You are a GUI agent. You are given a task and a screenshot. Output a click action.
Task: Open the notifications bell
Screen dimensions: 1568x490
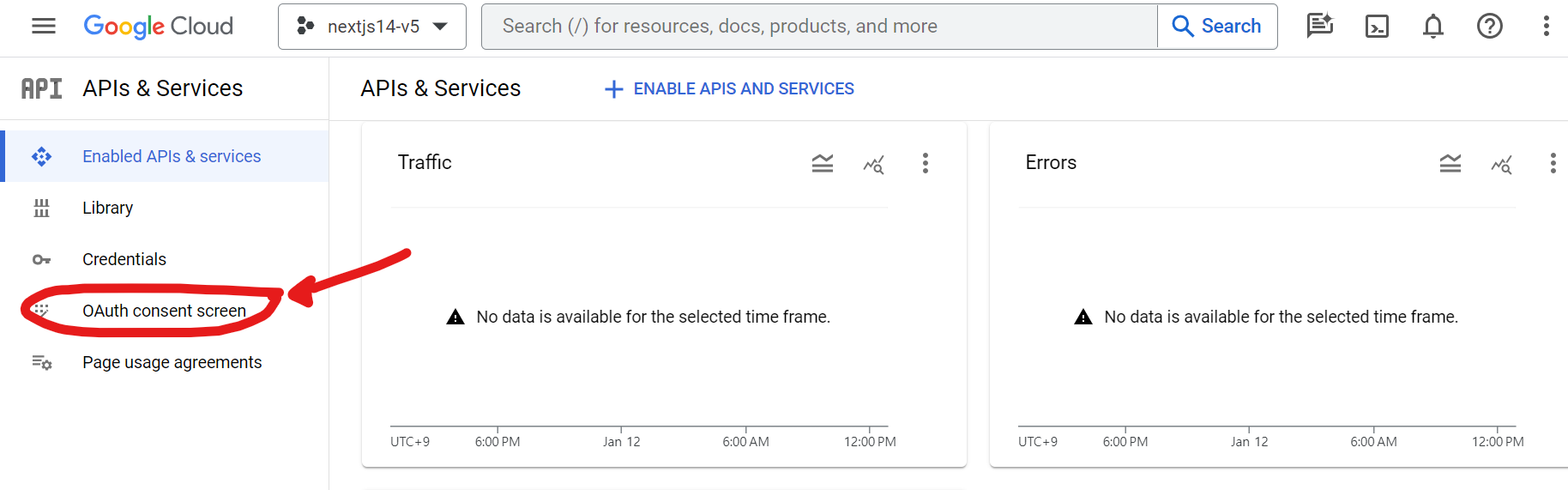pos(1433,27)
